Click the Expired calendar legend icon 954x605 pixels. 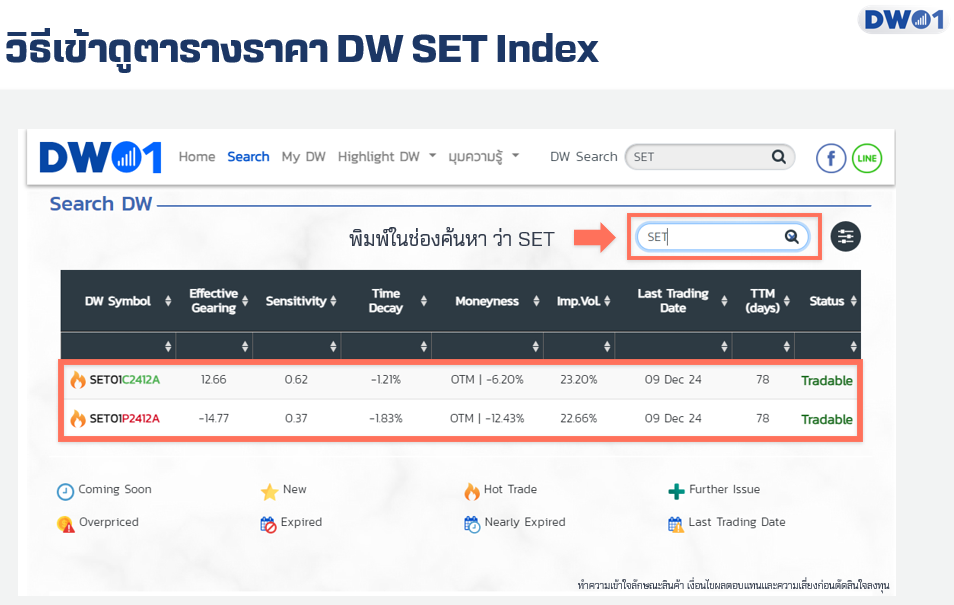tap(268, 524)
